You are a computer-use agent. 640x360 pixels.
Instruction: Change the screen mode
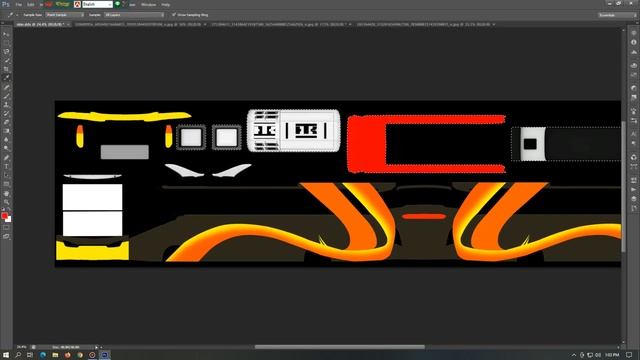[x=6, y=236]
